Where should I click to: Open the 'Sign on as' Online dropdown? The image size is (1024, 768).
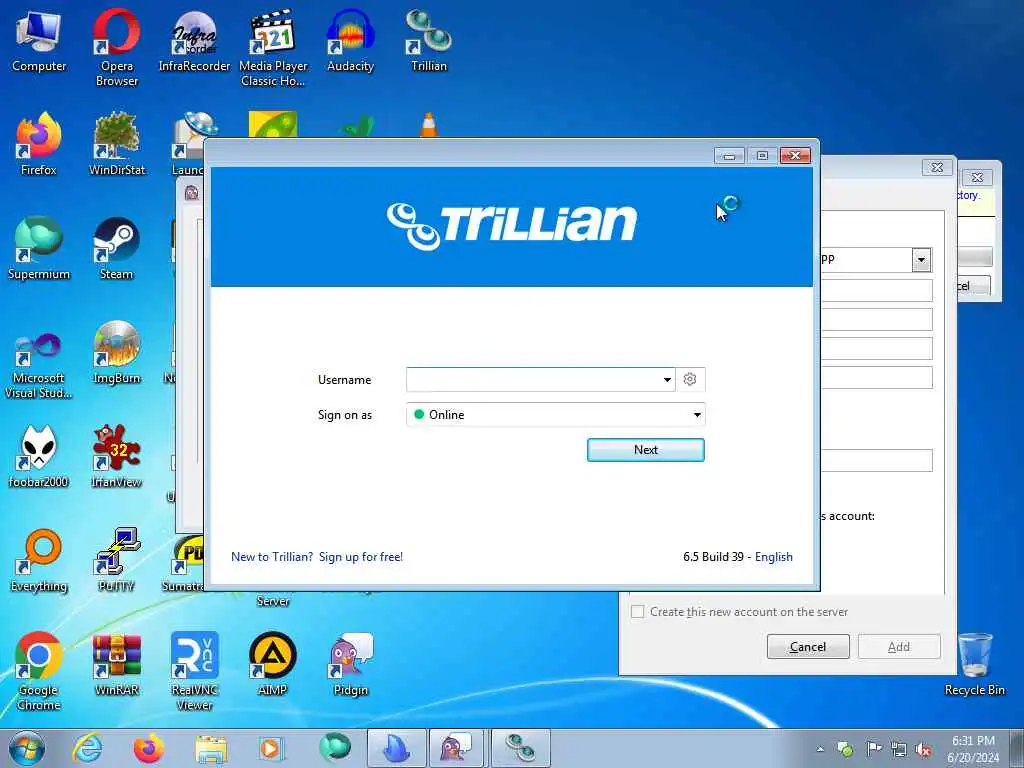click(556, 415)
